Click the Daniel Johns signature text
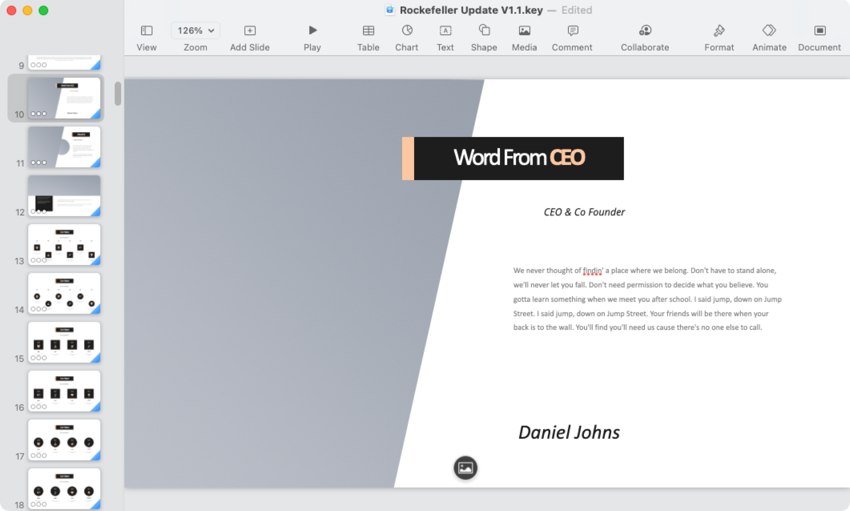Image resolution: width=850 pixels, height=511 pixels. 569,432
